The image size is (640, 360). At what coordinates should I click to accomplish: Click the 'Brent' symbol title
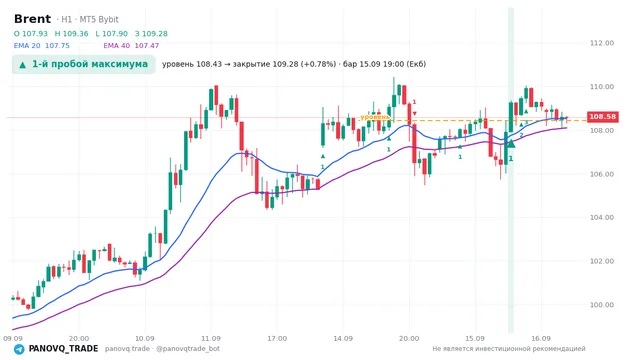32,19
